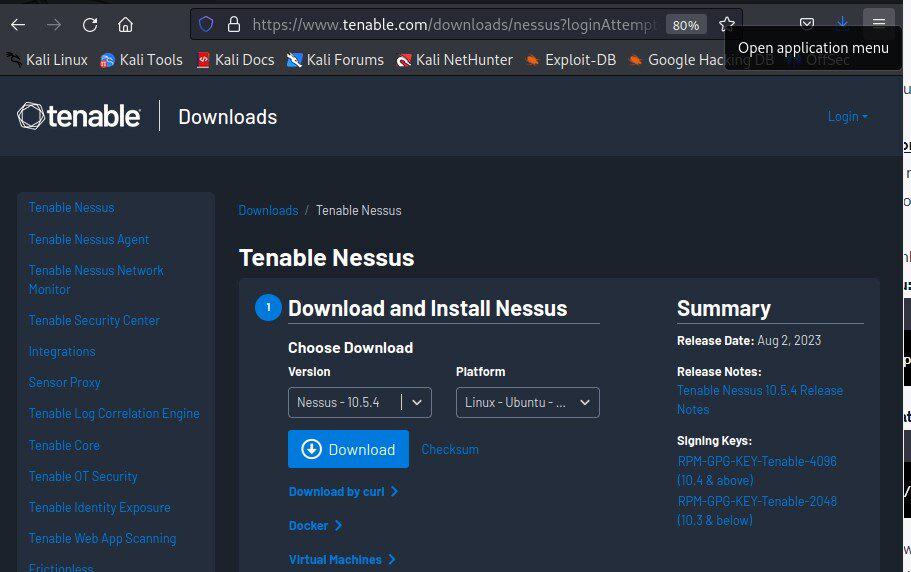Viewport: 911px width, 572px height.
Task: Expand Download by curl section
Action: 343,491
